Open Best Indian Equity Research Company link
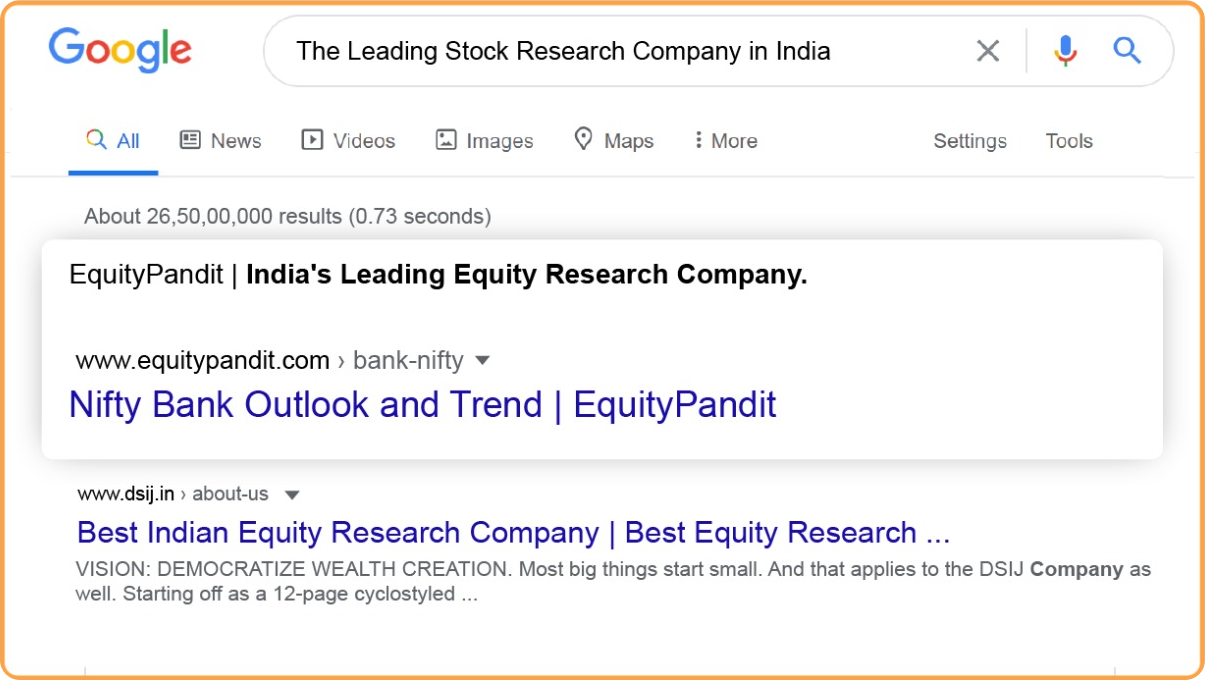This screenshot has height=680, width=1205. click(513, 532)
